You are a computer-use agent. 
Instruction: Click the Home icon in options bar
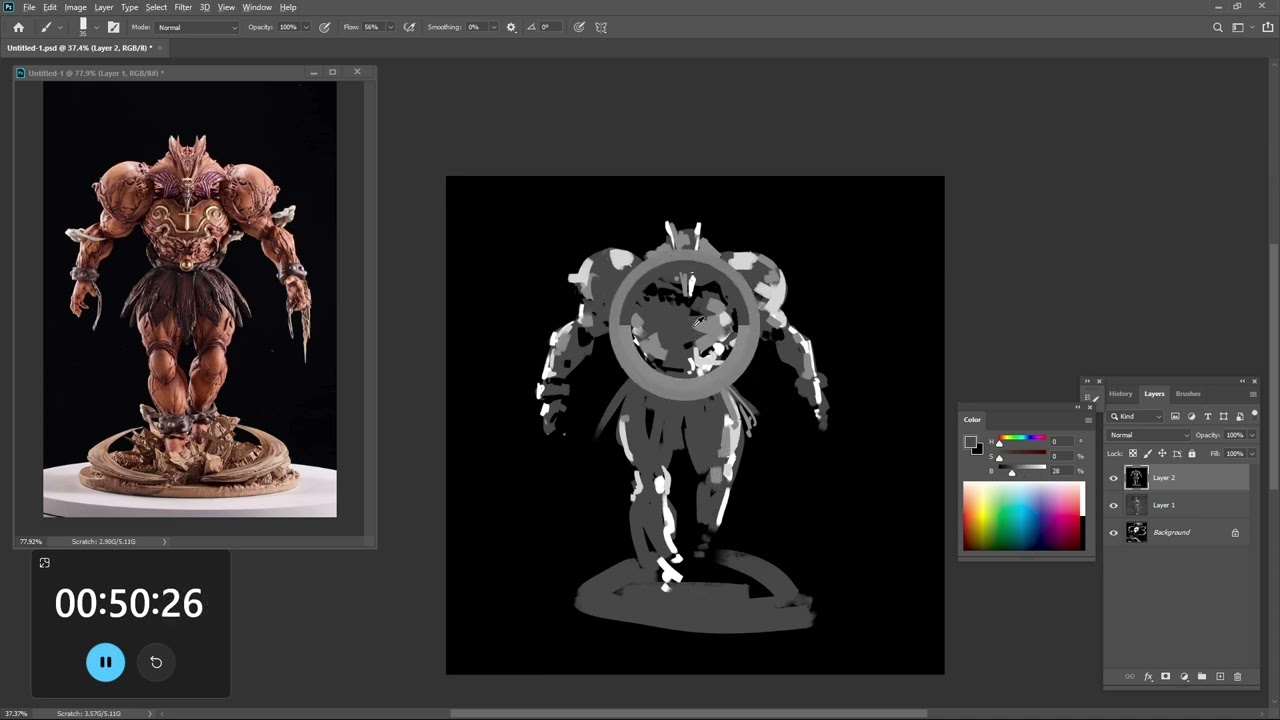(x=18, y=27)
